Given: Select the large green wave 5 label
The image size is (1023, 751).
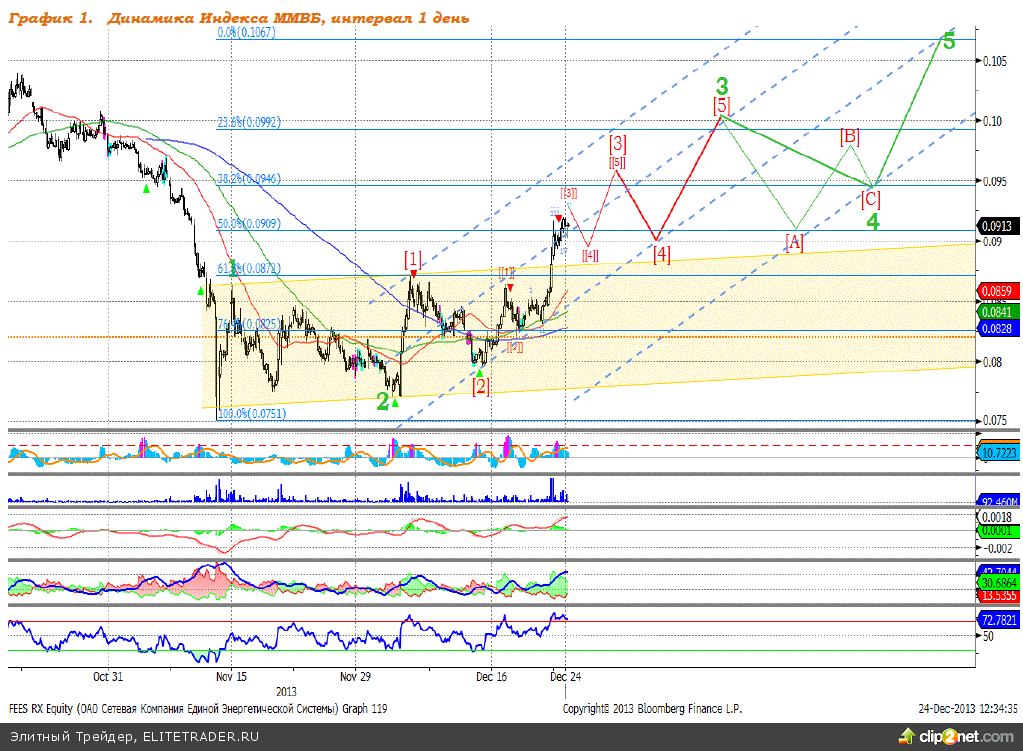Looking at the screenshot, I should click(x=948, y=41).
